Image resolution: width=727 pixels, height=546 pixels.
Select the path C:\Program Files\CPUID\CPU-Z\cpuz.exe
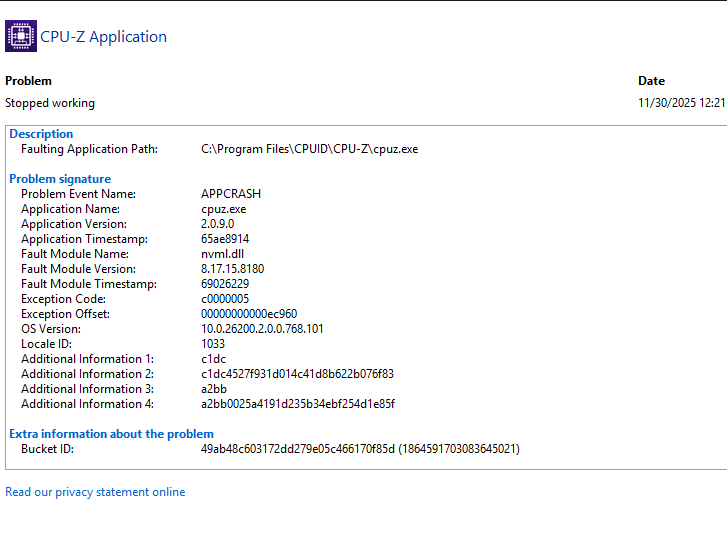click(x=309, y=149)
